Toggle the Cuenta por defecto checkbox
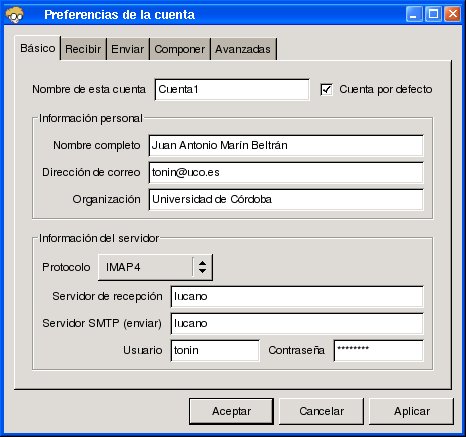Viewport: 466px width, 437px height. 326,89
